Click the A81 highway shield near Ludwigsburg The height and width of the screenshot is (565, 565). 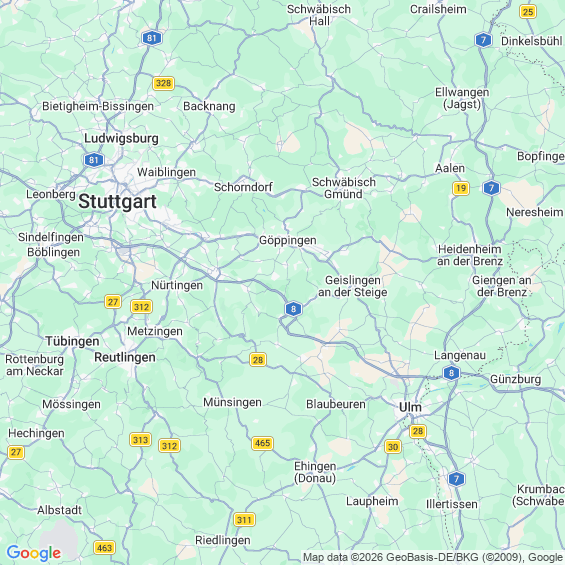coord(94,160)
